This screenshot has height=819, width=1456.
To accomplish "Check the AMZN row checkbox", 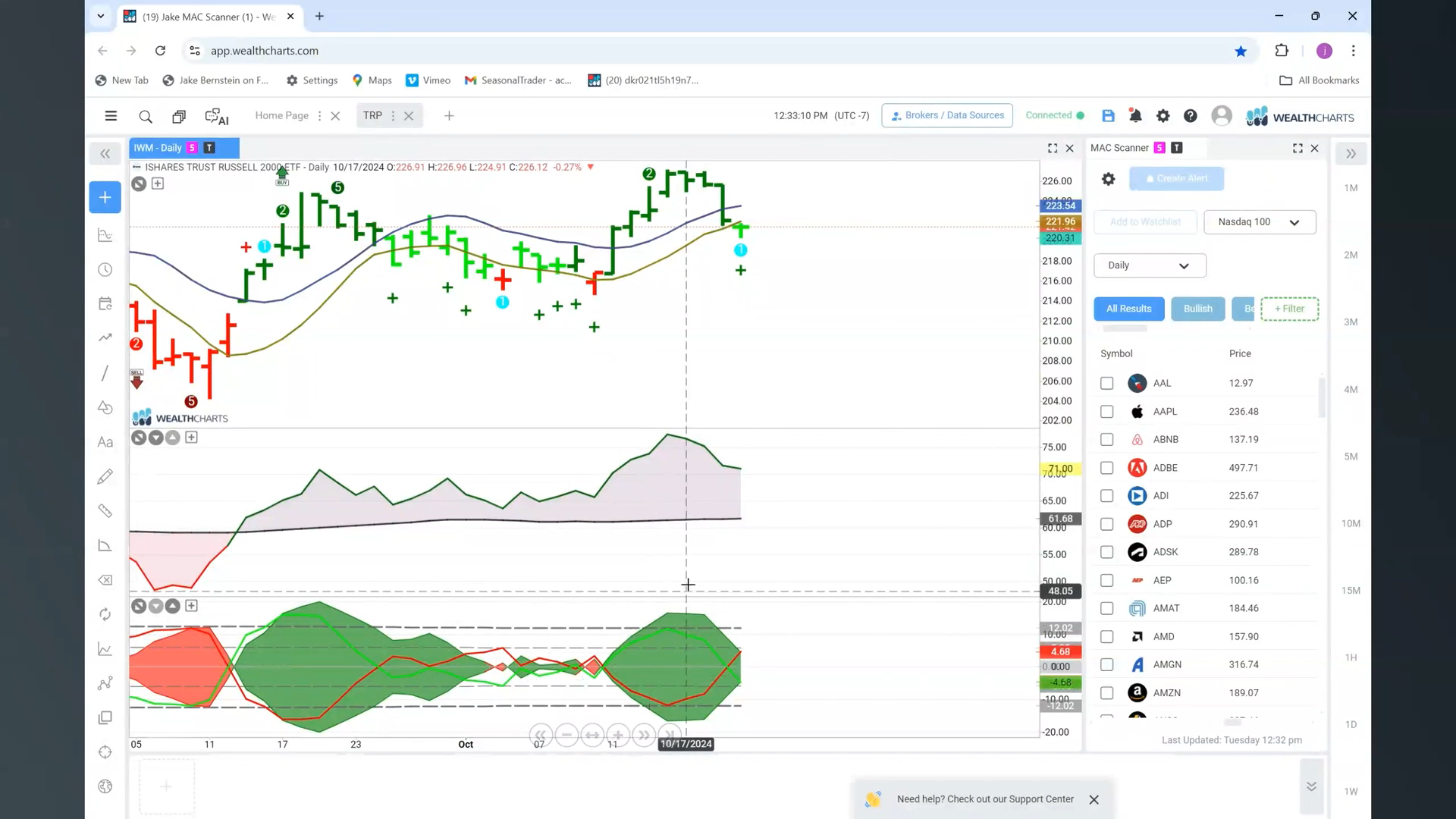I will 1106,693.
